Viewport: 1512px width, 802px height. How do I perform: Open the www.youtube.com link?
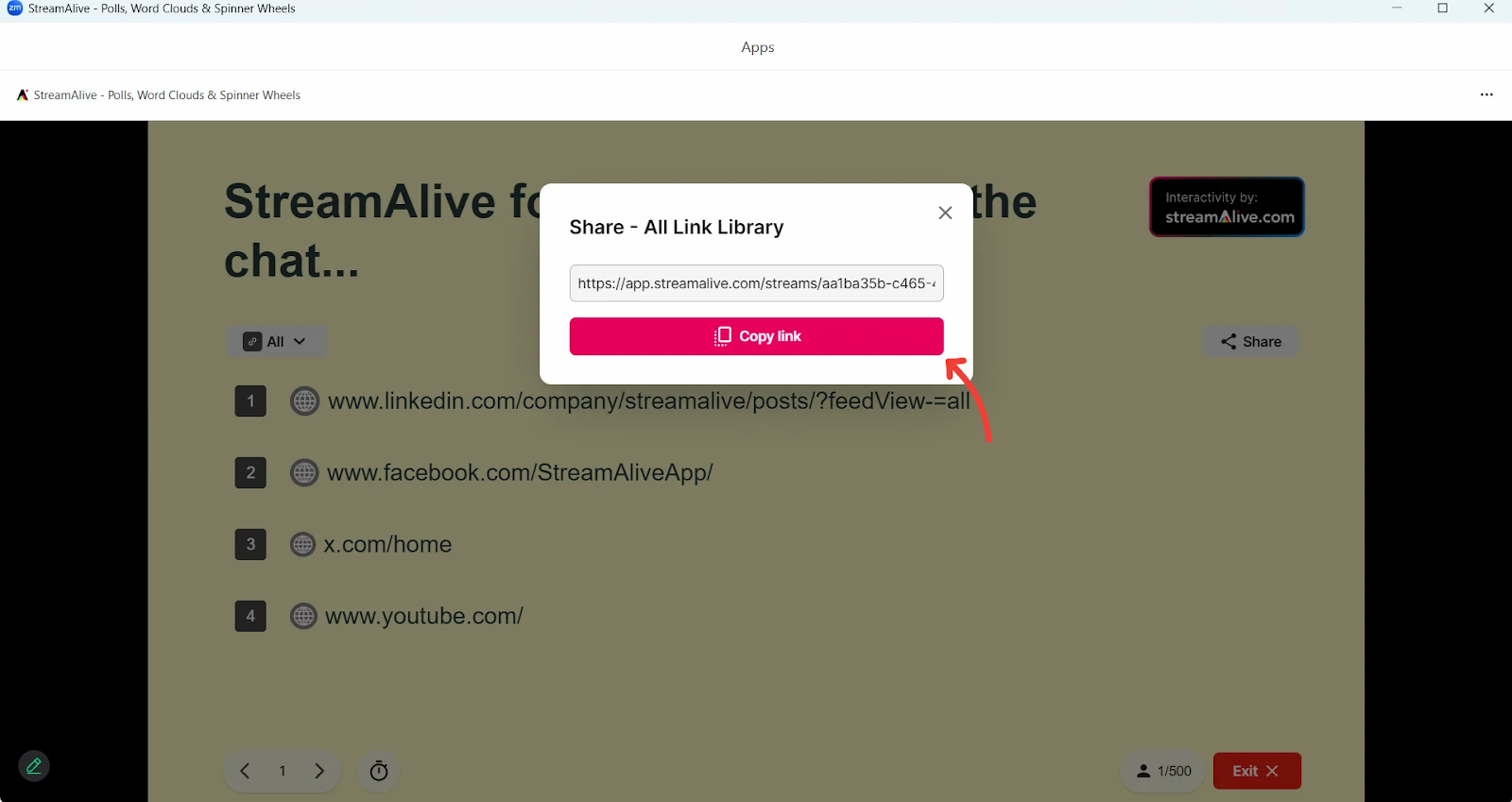point(424,616)
